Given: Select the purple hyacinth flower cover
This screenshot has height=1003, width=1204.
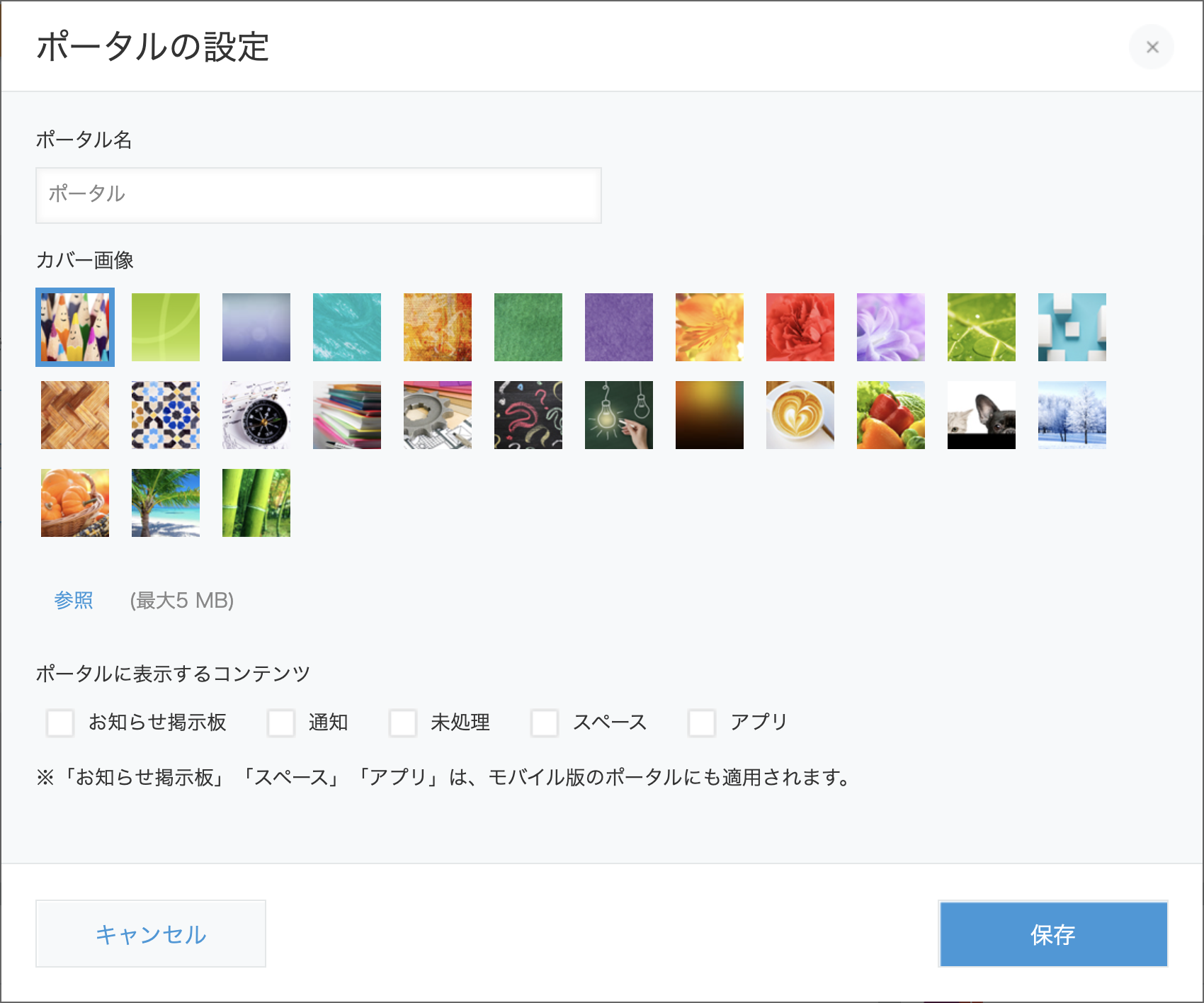Looking at the screenshot, I should coord(891,327).
